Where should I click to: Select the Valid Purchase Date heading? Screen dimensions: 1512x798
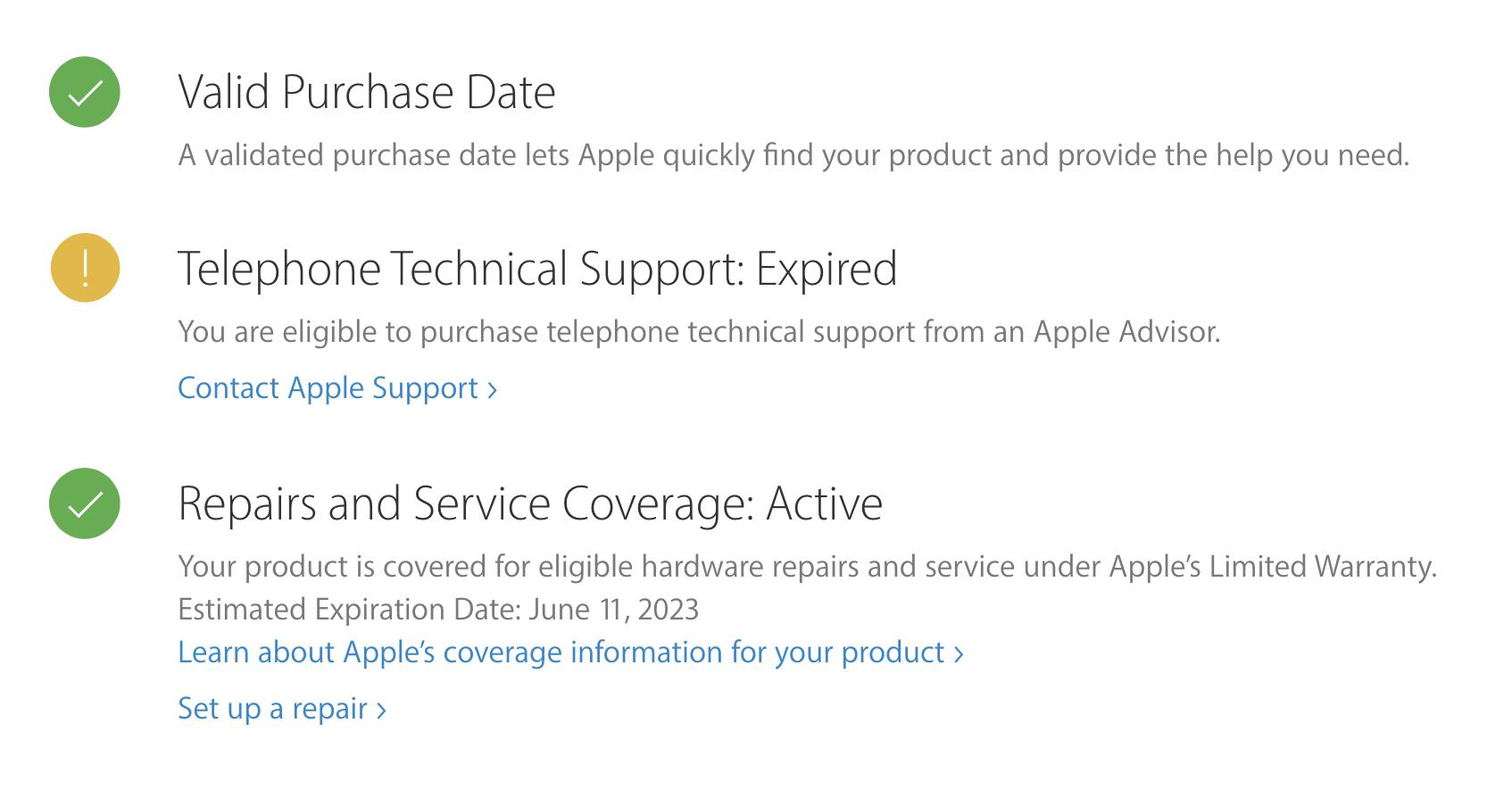click(366, 92)
